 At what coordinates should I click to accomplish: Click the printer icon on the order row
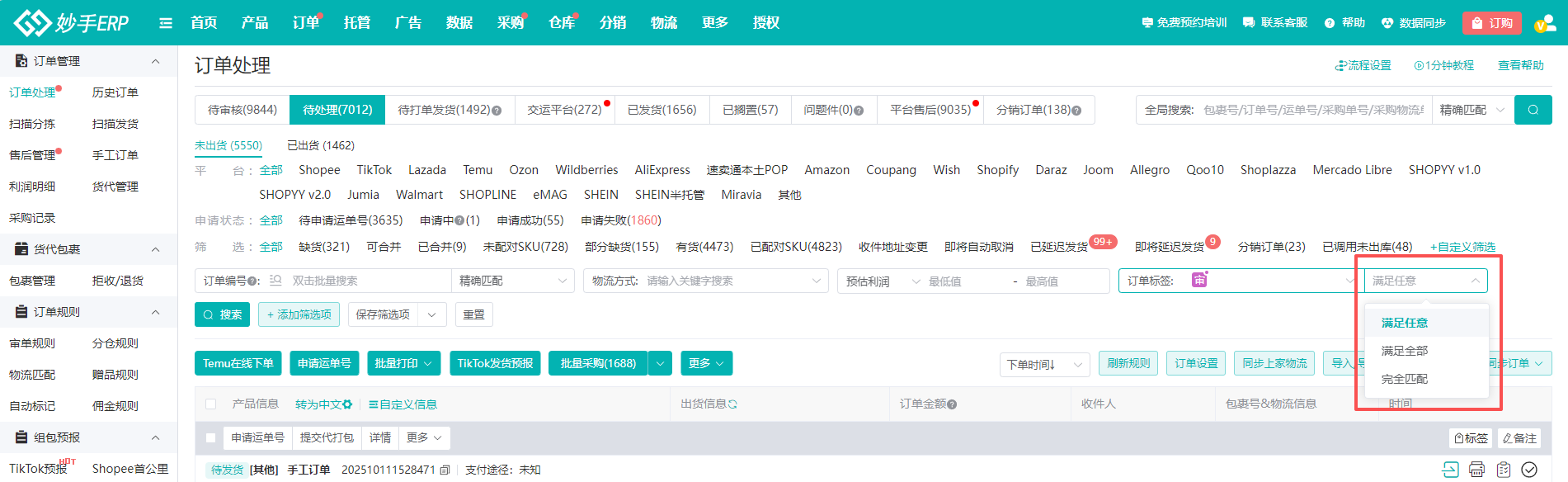point(1476,470)
